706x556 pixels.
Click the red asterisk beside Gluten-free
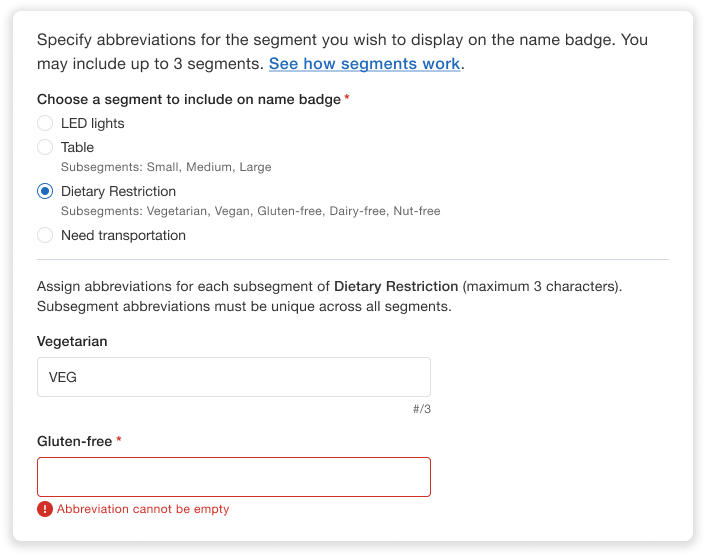pos(119,441)
